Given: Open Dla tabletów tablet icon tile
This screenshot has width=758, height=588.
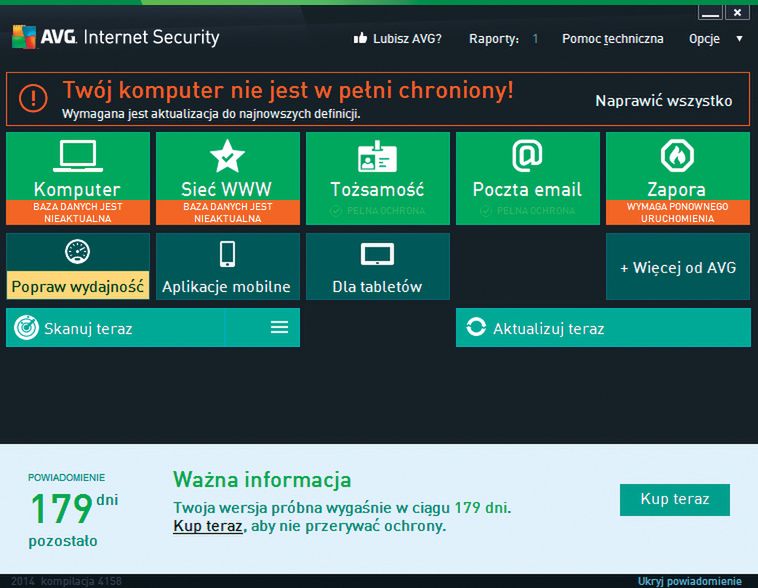Looking at the screenshot, I should coord(378,266).
